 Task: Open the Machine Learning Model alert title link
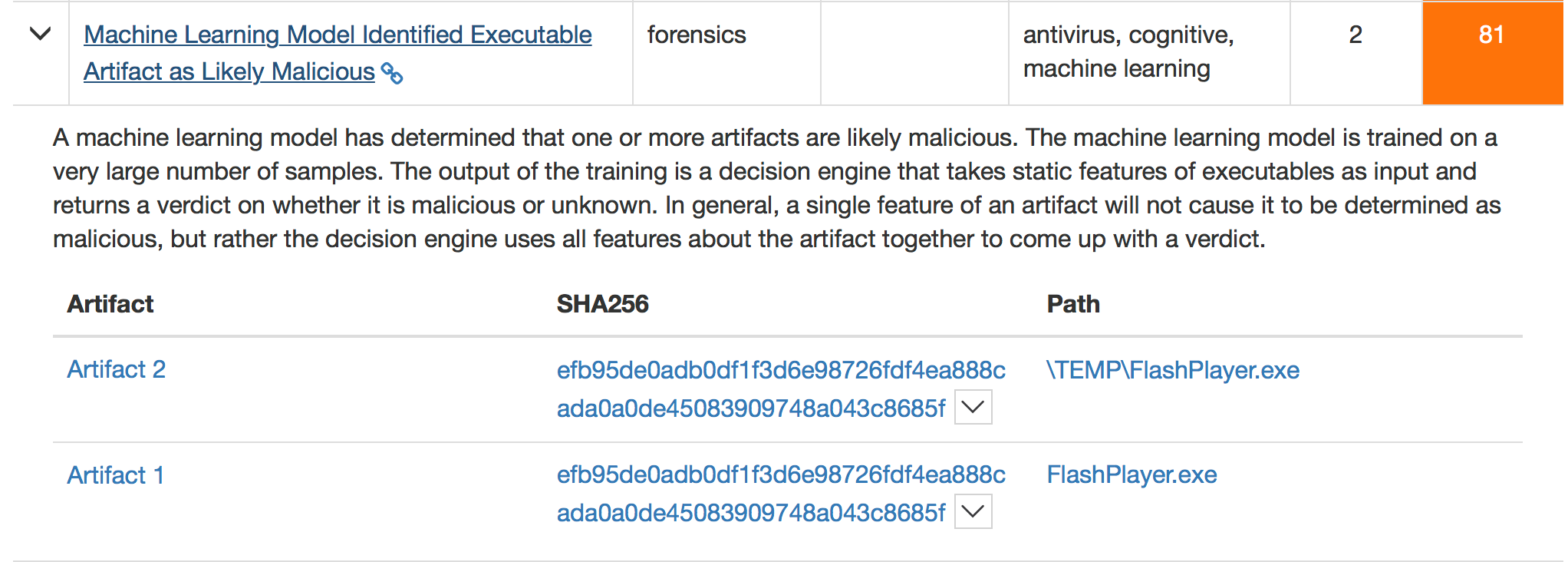click(x=337, y=35)
